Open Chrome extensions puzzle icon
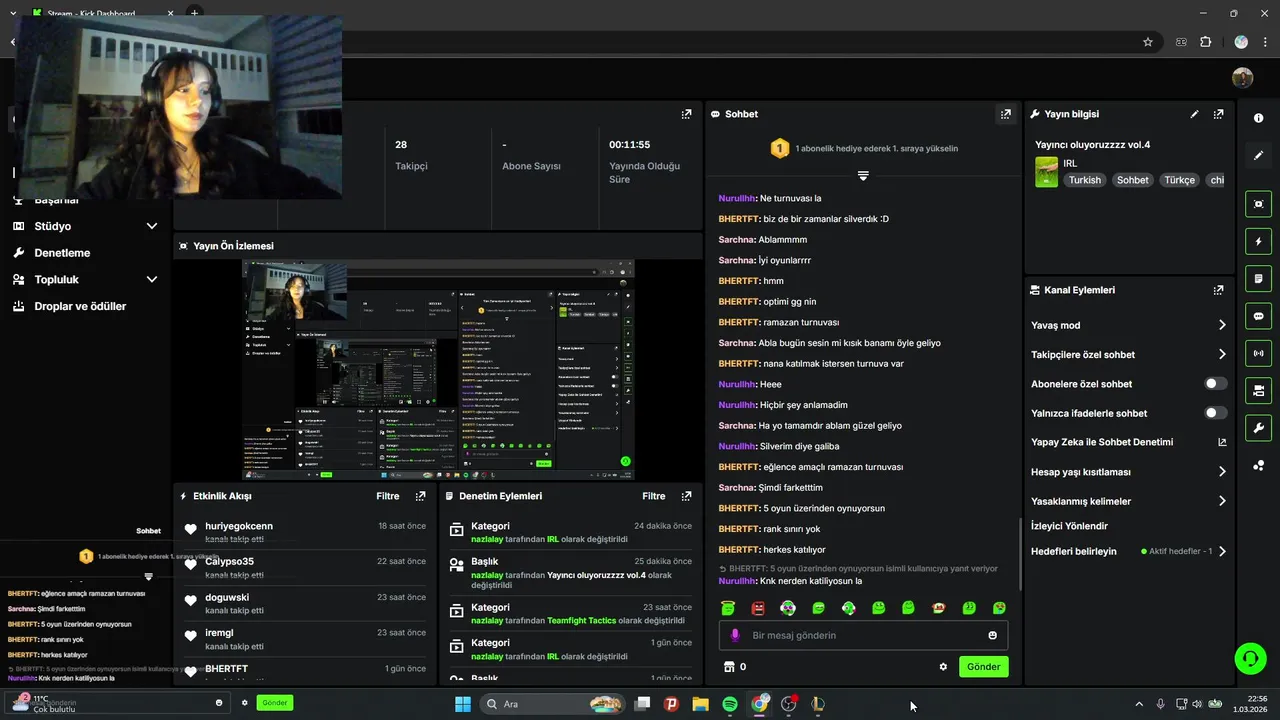The image size is (1280, 720). 1205,42
